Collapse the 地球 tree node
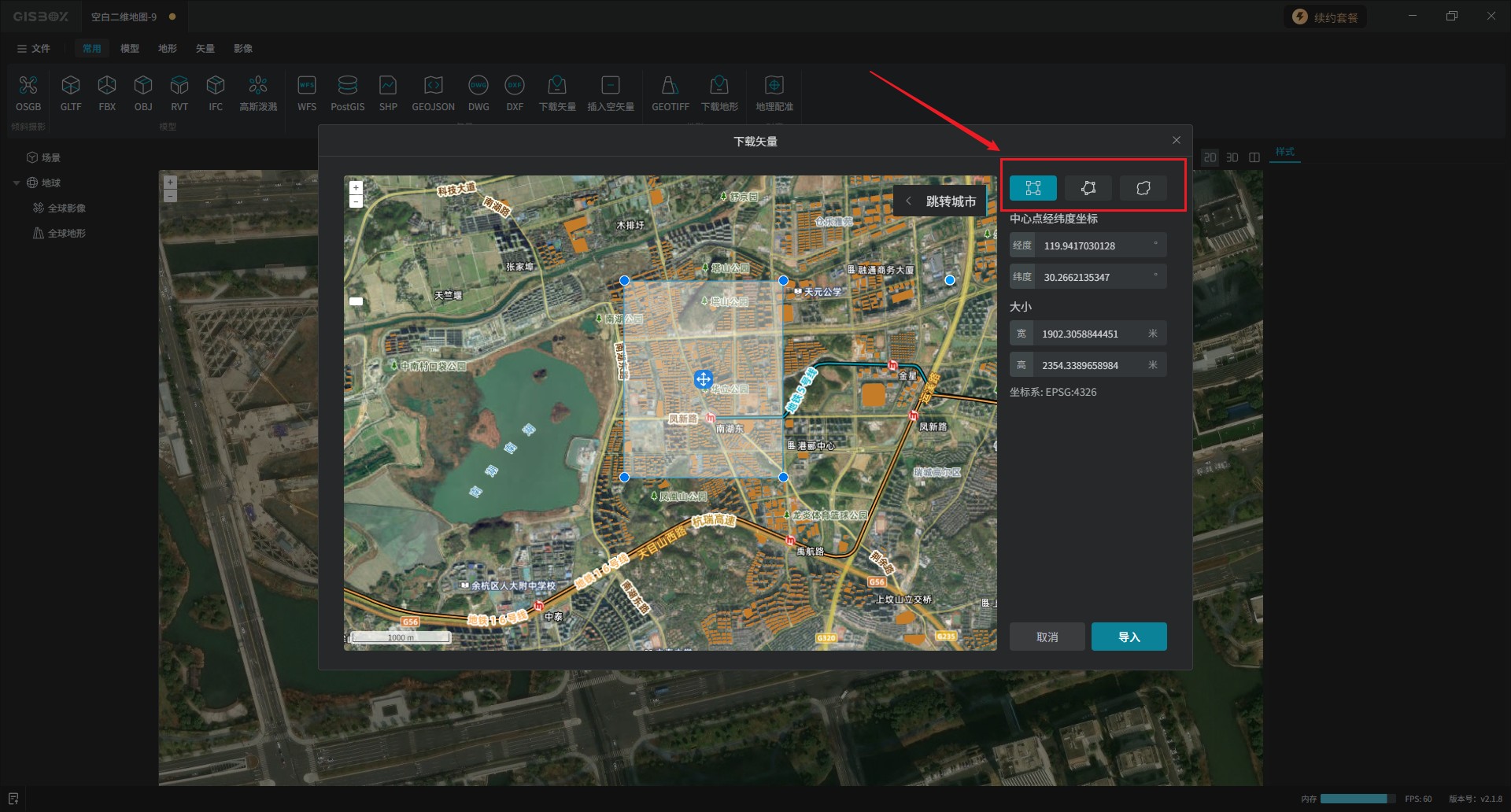1511x812 pixels. pyautogui.click(x=17, y=183)
